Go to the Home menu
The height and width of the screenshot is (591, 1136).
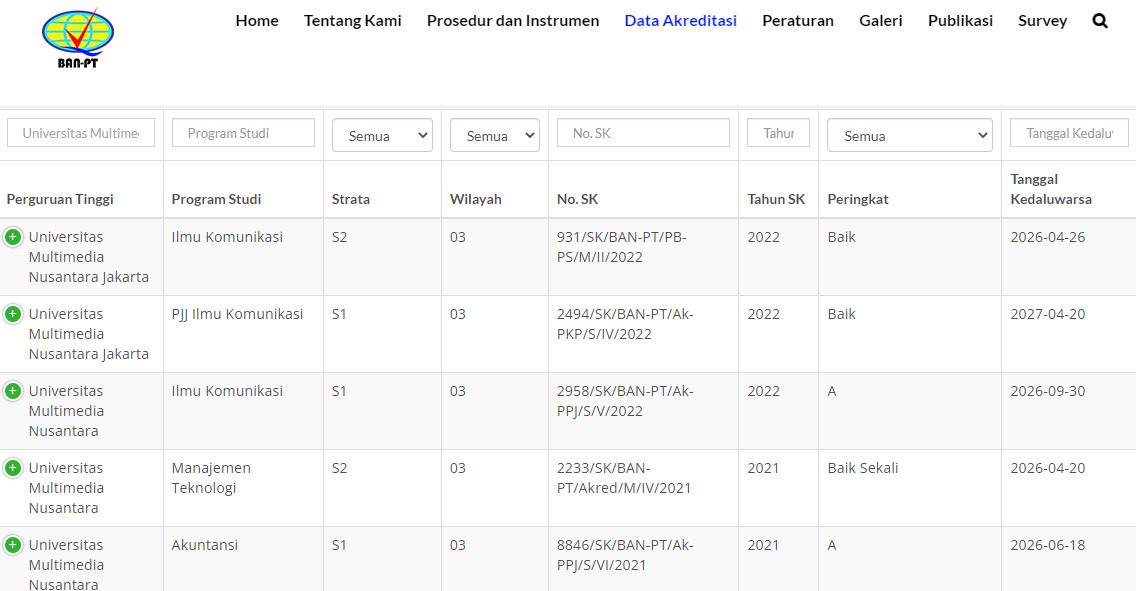257,21
